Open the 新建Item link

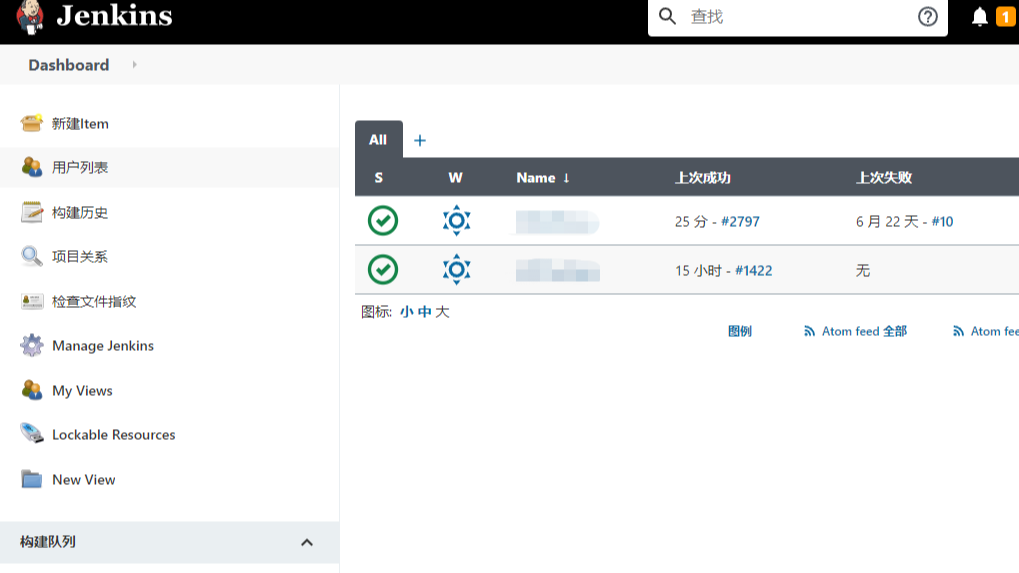[80, 123]
